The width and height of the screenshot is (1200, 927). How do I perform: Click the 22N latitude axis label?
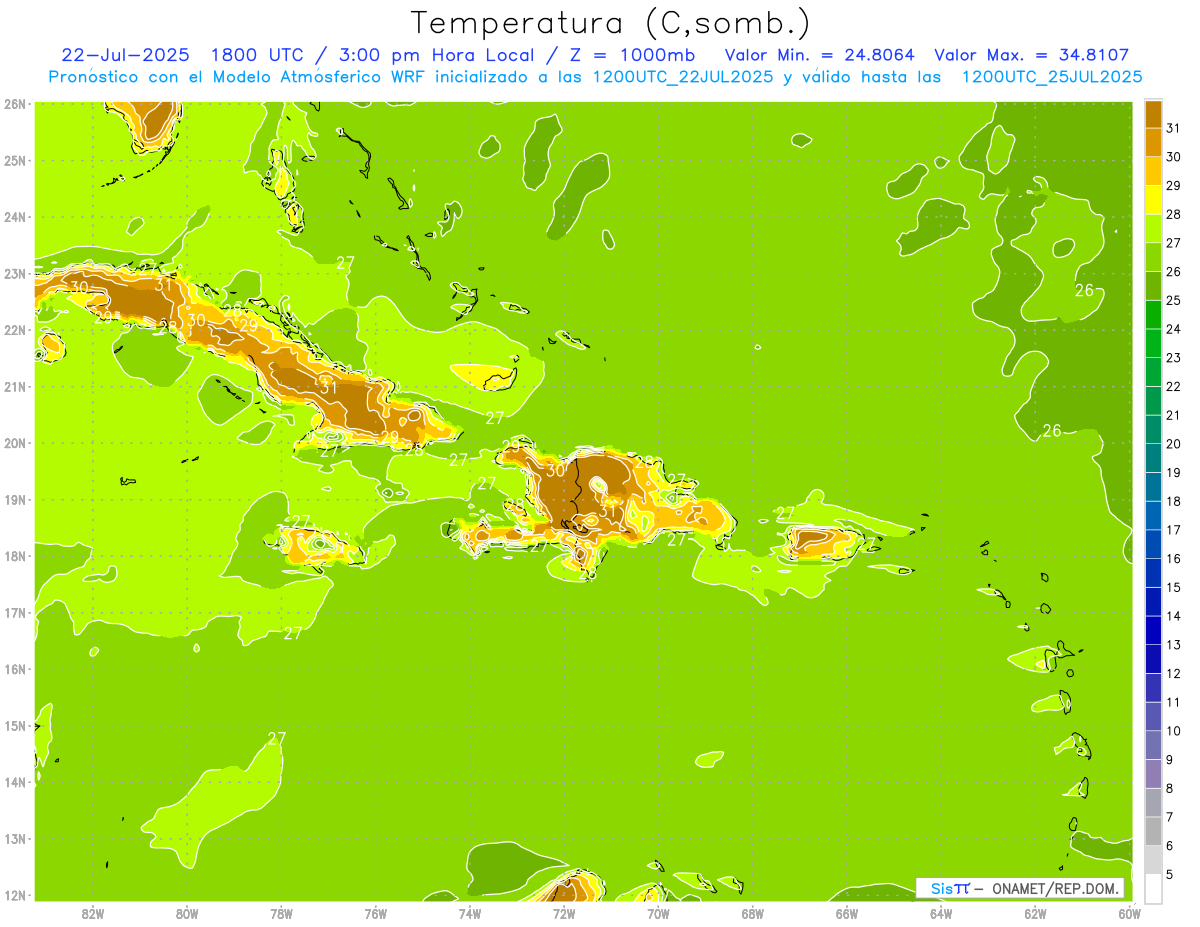pos(14,330)
